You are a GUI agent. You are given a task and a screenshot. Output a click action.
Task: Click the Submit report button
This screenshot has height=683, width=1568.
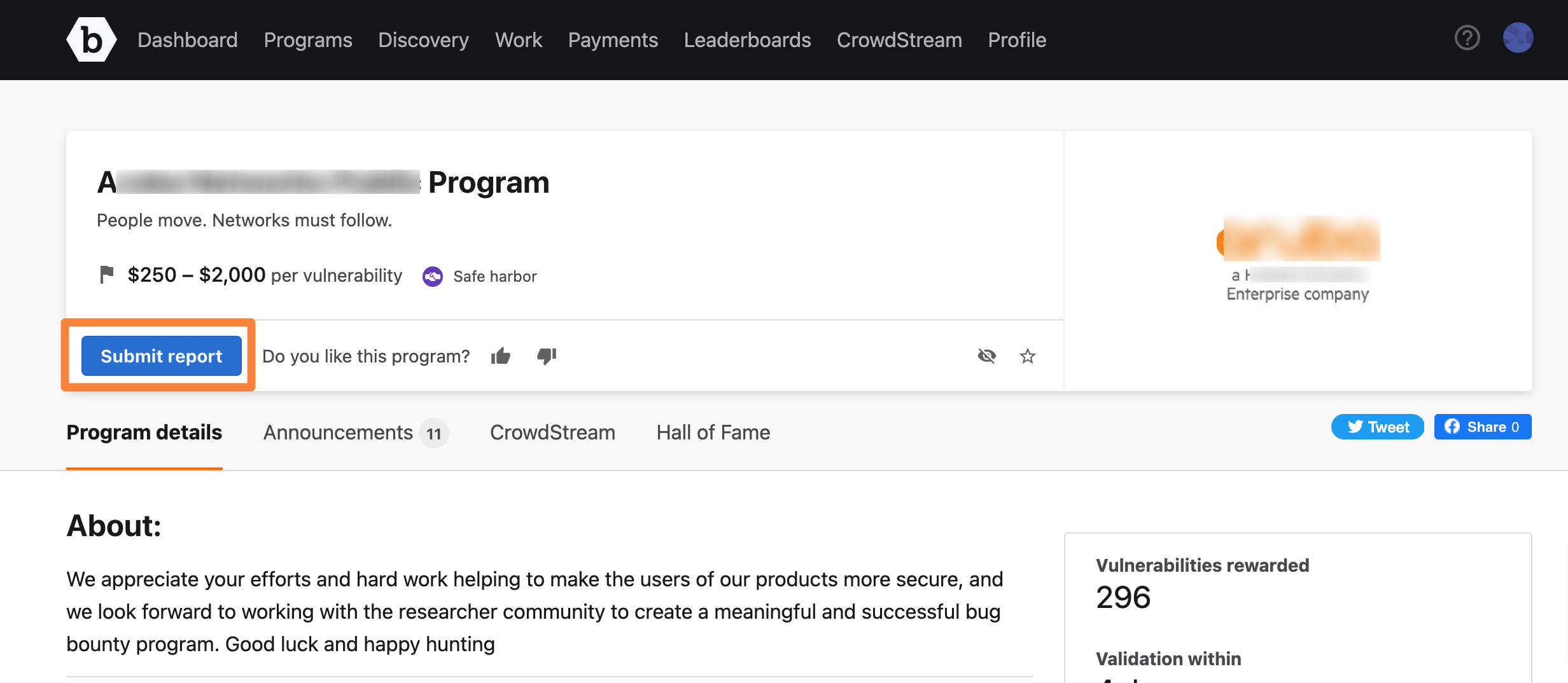click(x=161, y=355)
